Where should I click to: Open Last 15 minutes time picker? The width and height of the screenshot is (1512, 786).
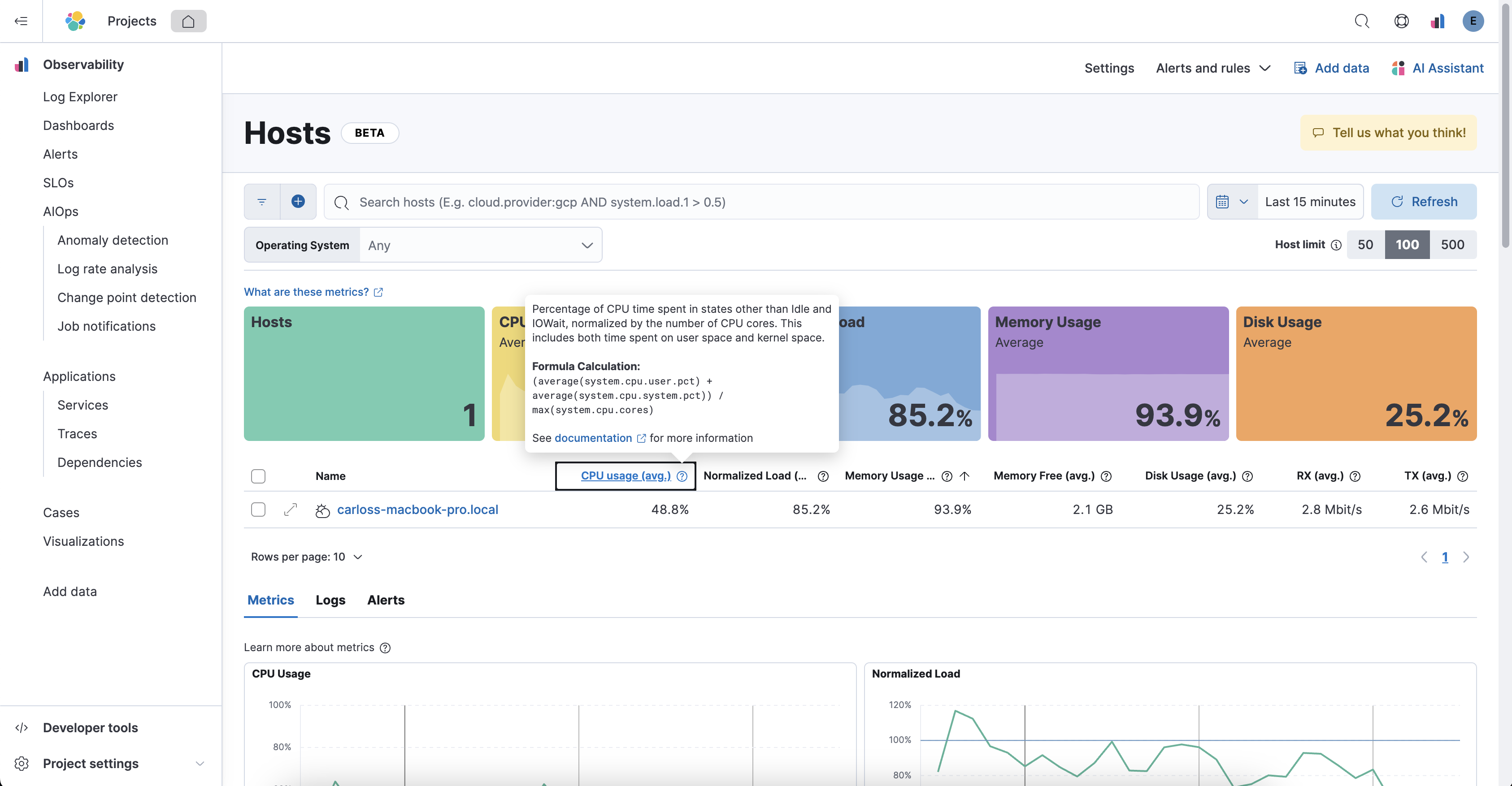(1310, 202)
